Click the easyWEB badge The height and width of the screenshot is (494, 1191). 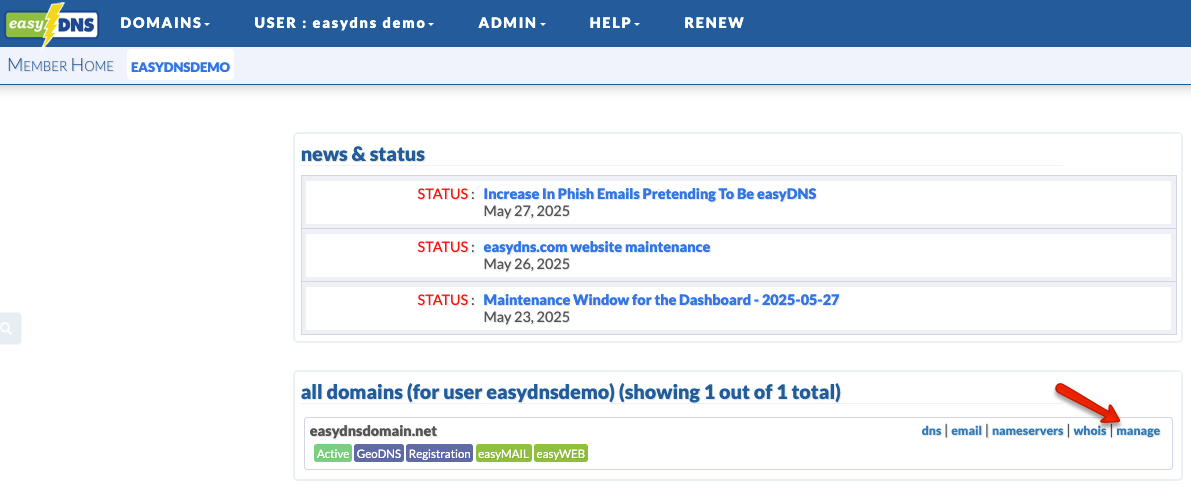[561, 454]
